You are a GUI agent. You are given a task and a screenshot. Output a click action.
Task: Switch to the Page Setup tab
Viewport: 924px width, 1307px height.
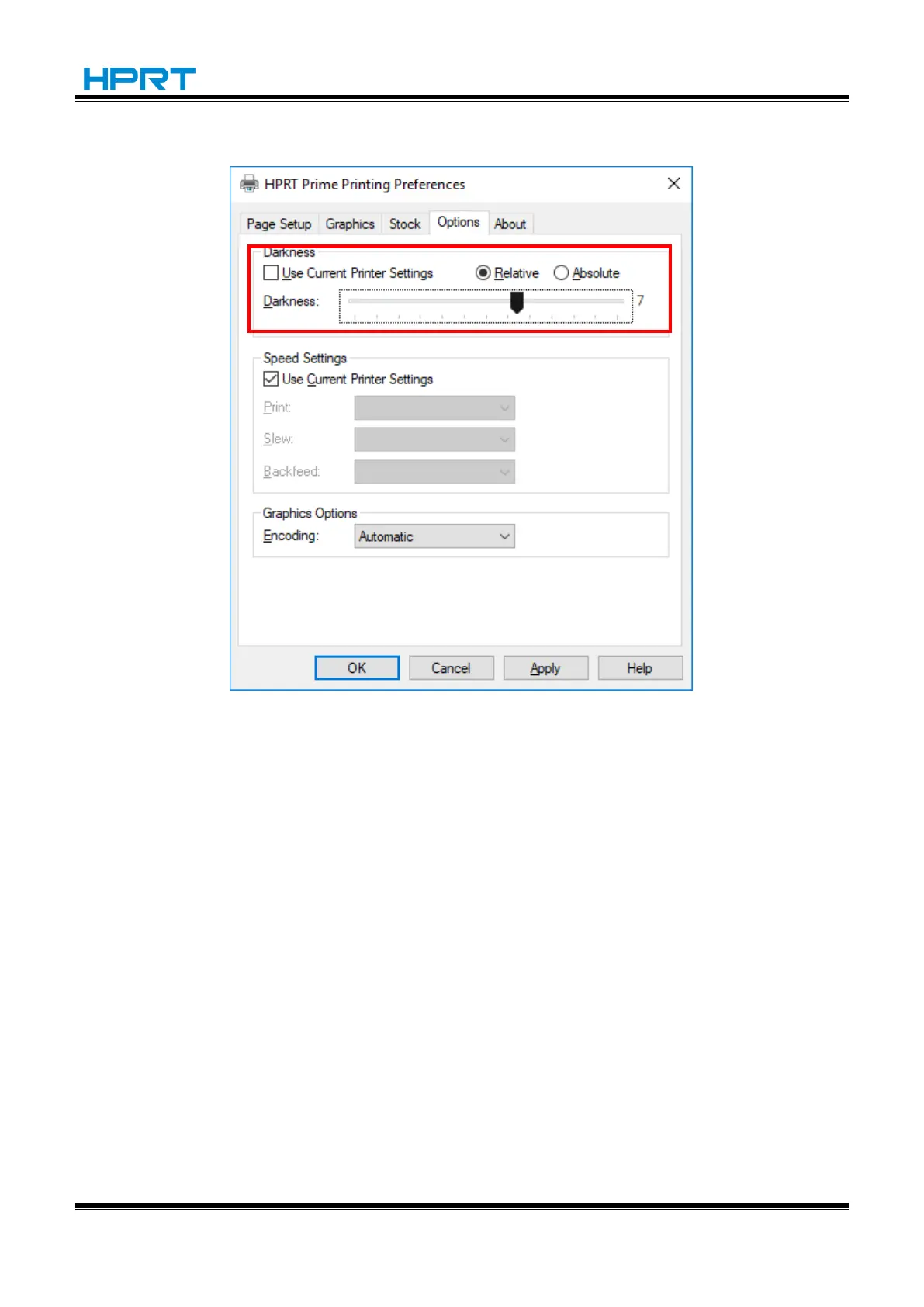(279, 224)
